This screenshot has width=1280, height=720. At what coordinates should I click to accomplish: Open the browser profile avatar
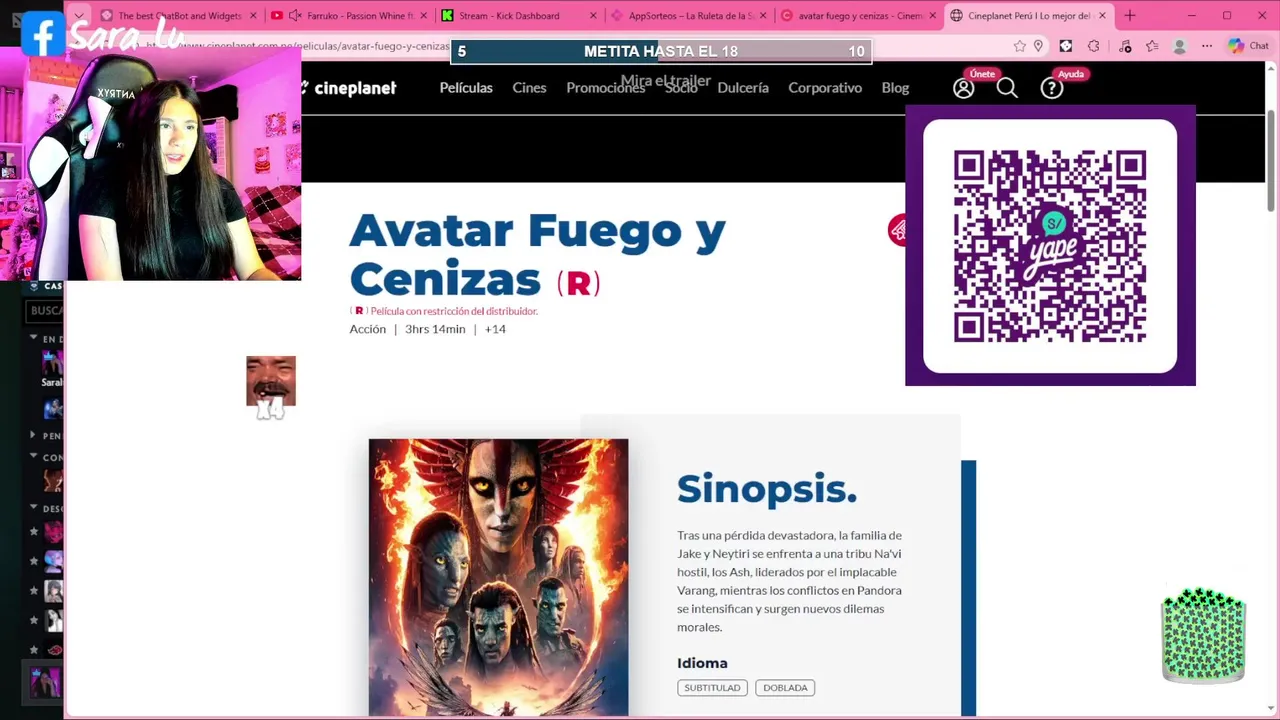[1179, 46]
